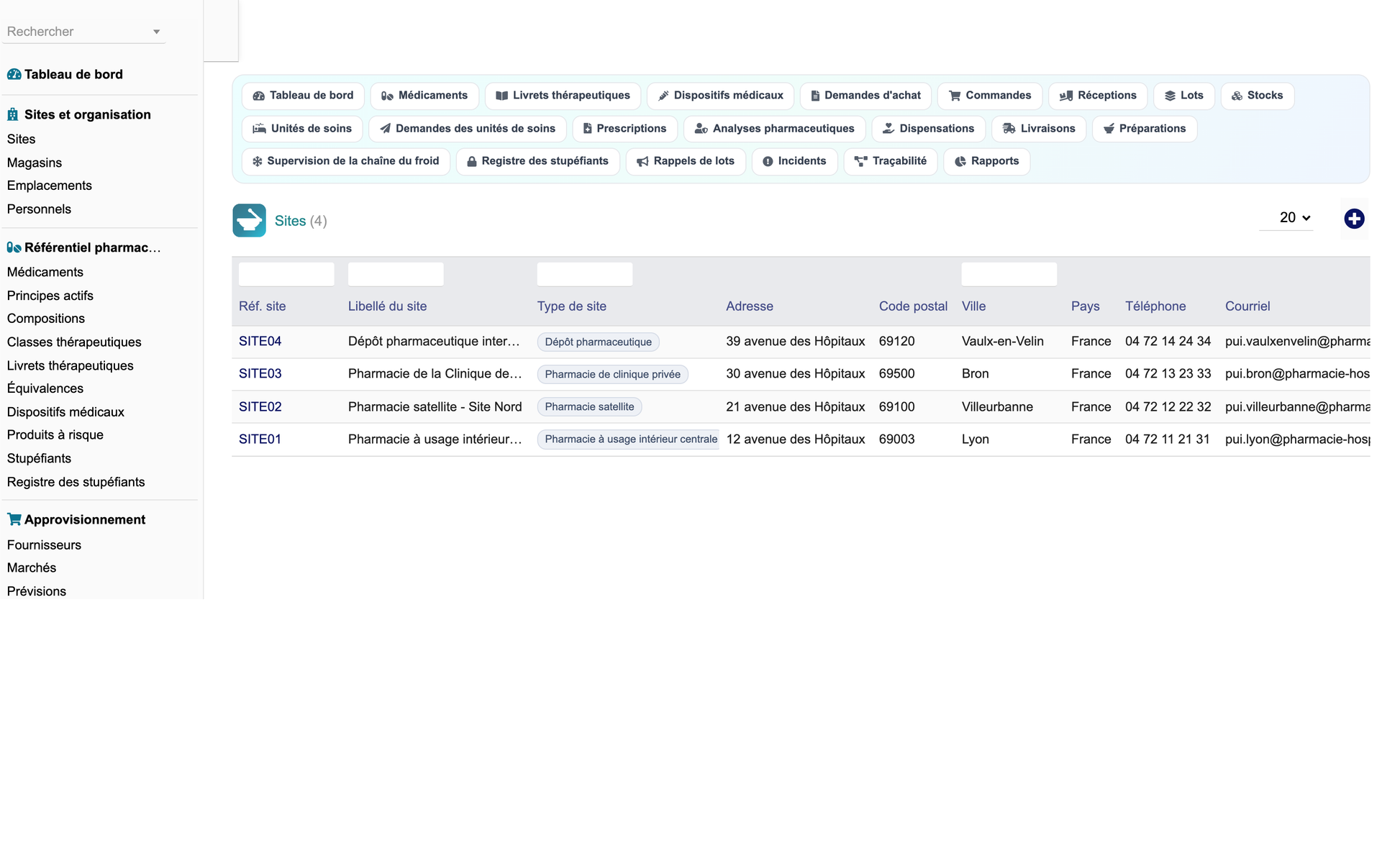Click the Ville filter field
This screenshot has height=866, width=1400.
pyautogui.click(x=1009, y=274)
